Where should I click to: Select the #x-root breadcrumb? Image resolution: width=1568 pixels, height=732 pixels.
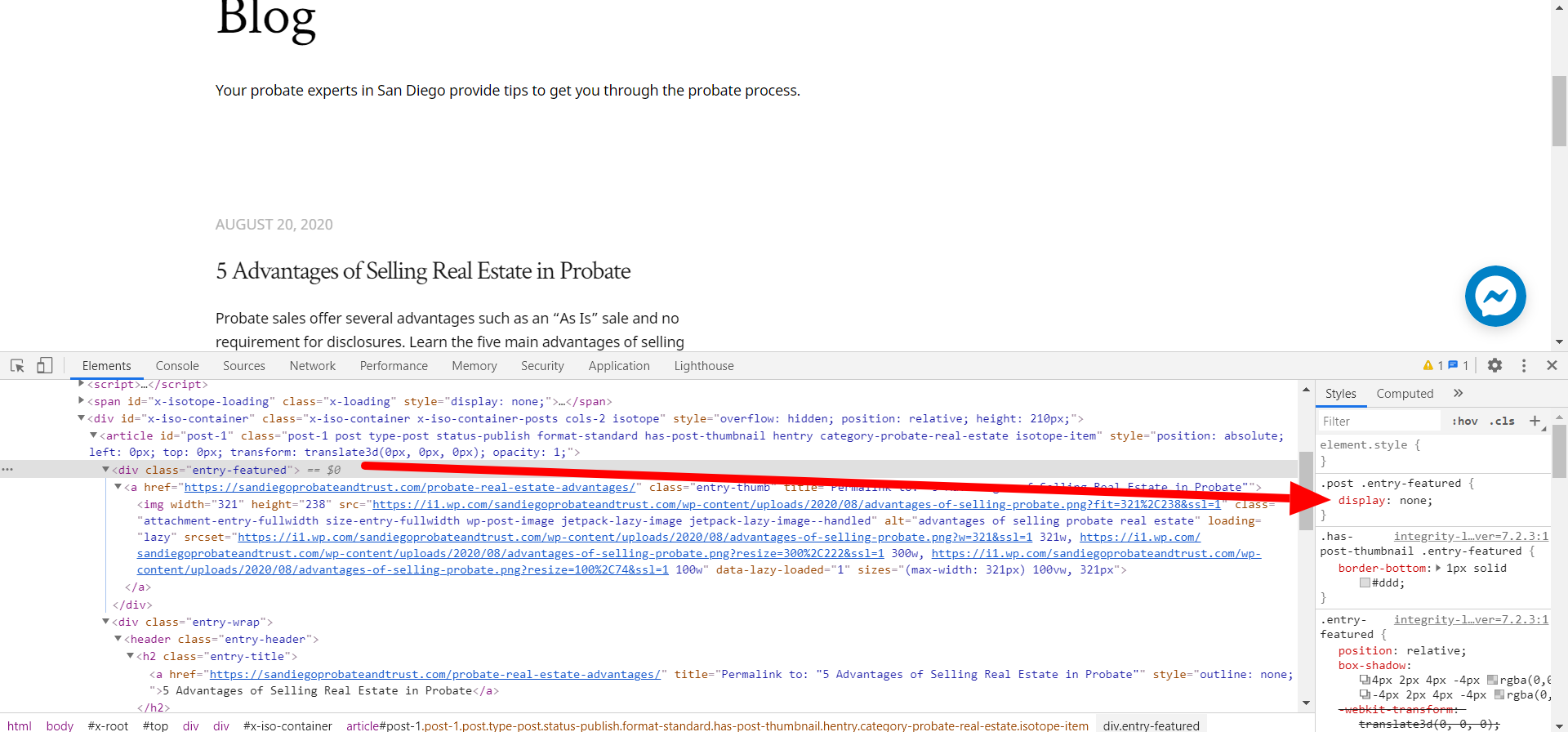point(108,725)
